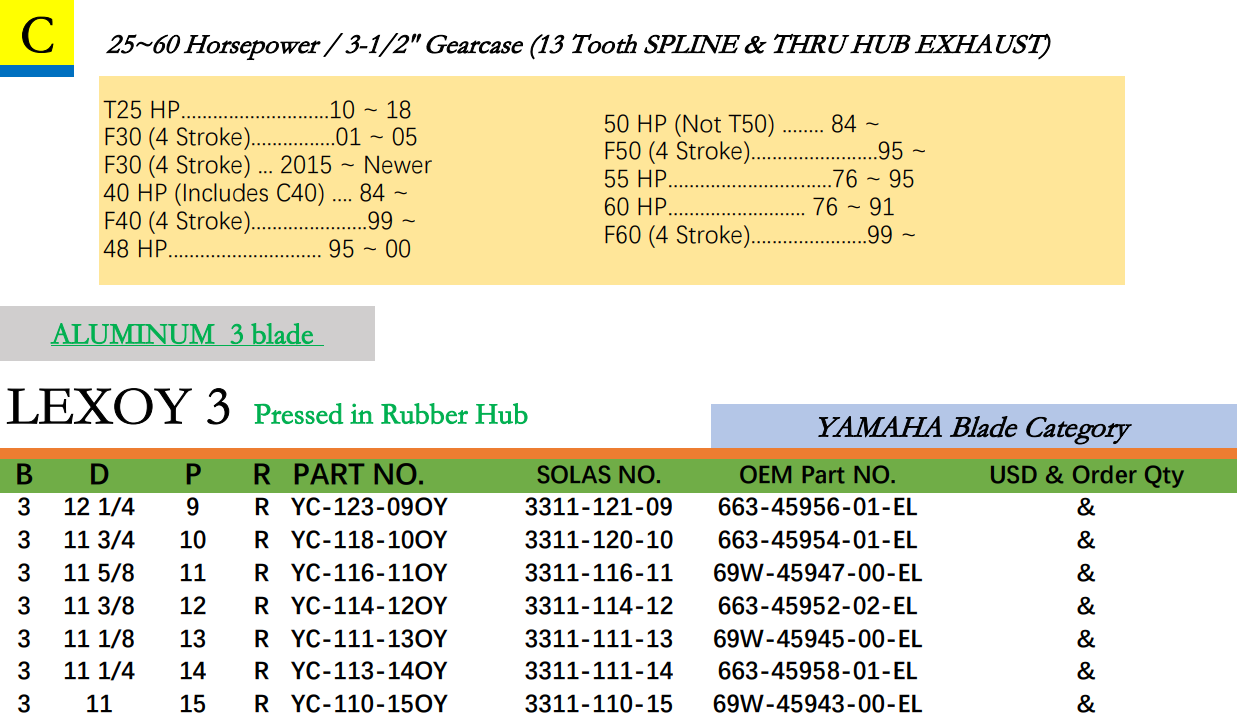Screen dimensions: 1238x721
Task: Select the "40 HP (Includes C40) .... 84 ~" line
Action: 256,193
